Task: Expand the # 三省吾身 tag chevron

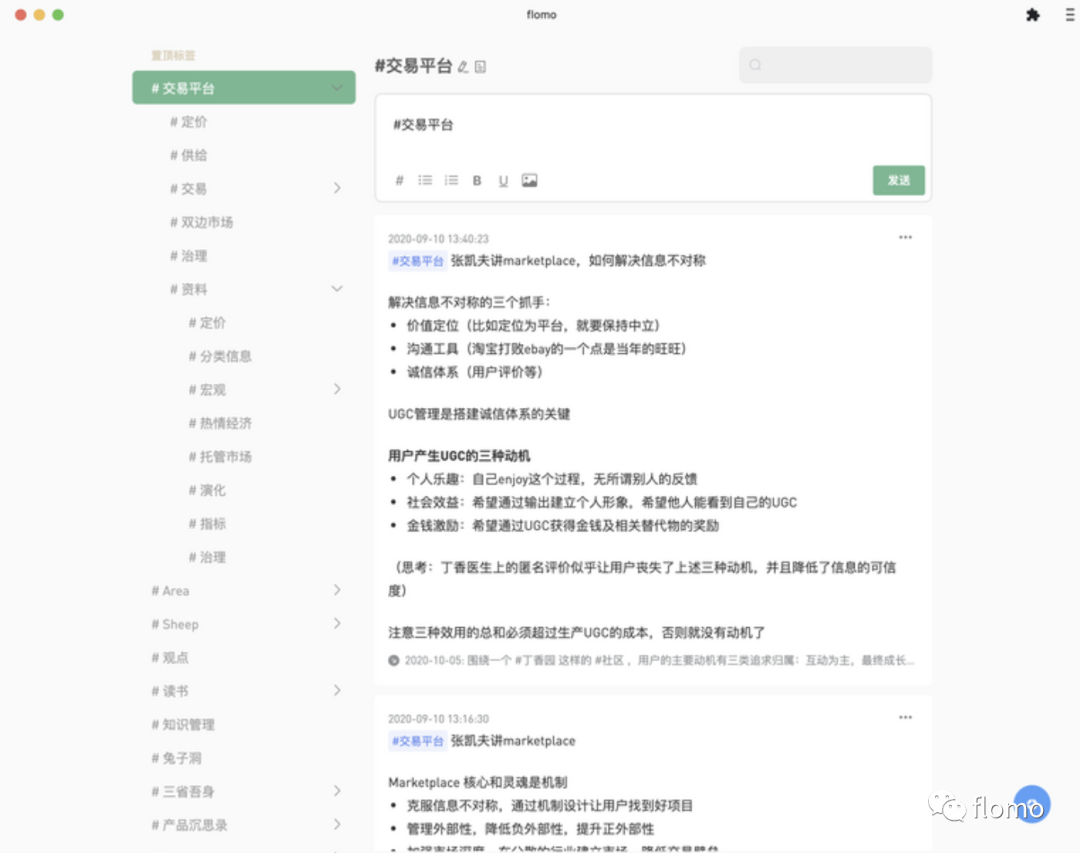Action: 337,791
